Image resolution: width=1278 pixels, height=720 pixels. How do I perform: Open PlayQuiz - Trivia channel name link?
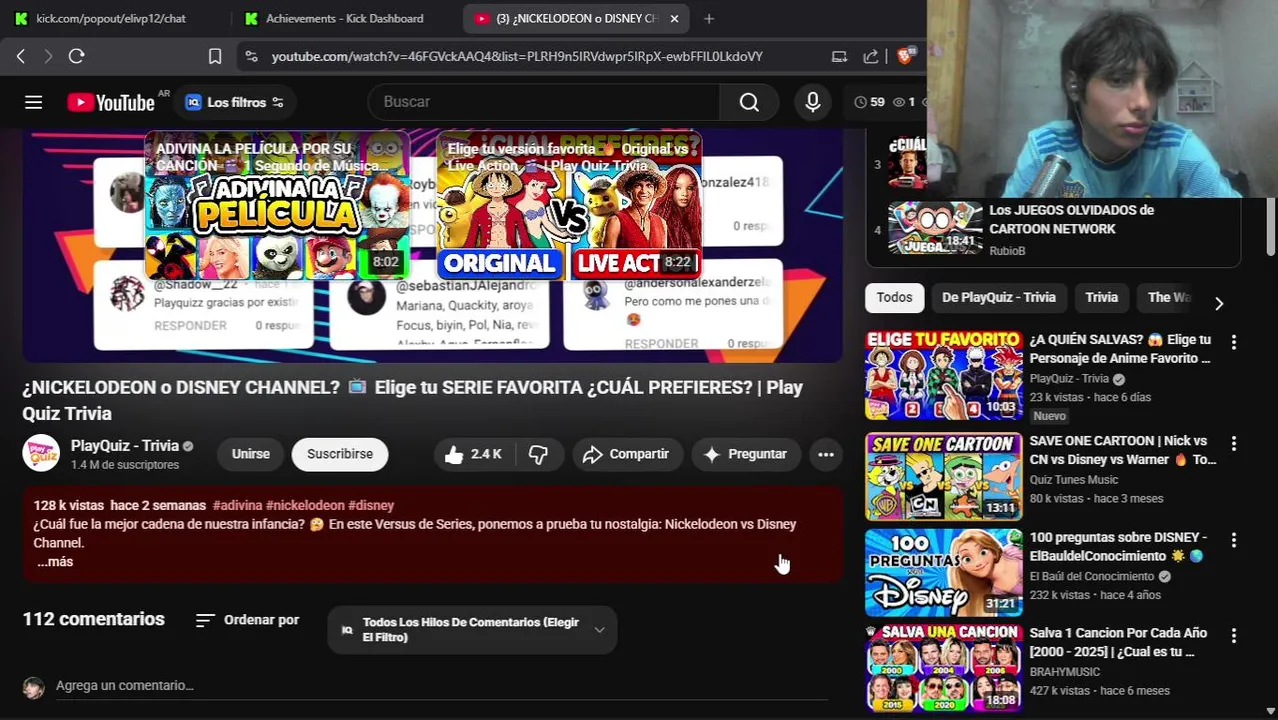pos(125,446)
